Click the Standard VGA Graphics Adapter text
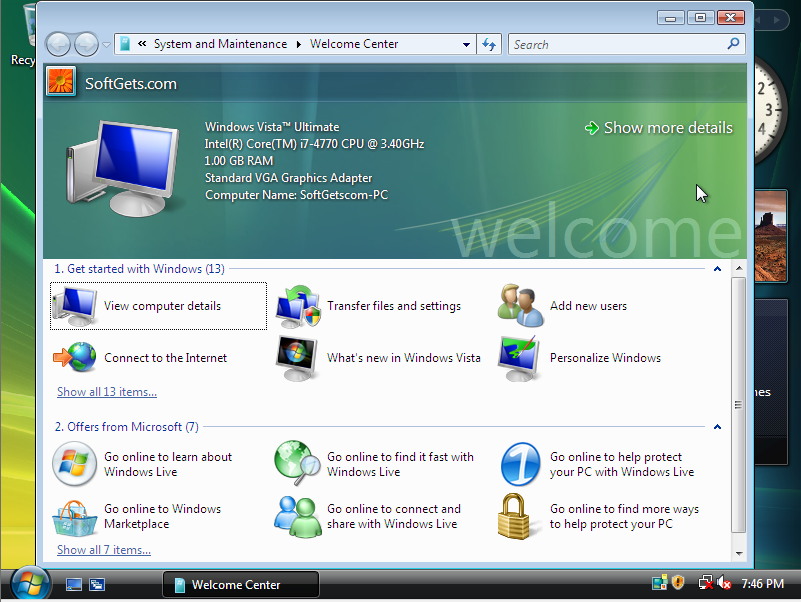 point(288,177)
